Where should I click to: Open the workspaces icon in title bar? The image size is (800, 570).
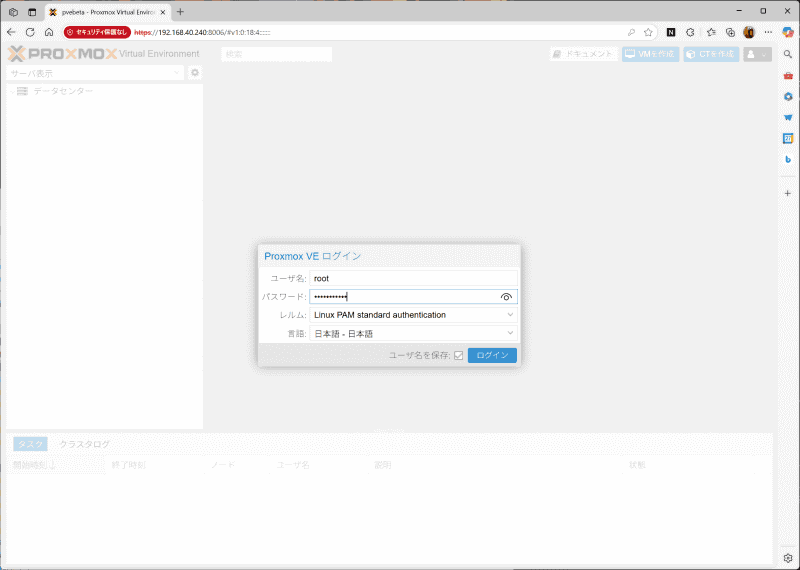click(13, 12)
